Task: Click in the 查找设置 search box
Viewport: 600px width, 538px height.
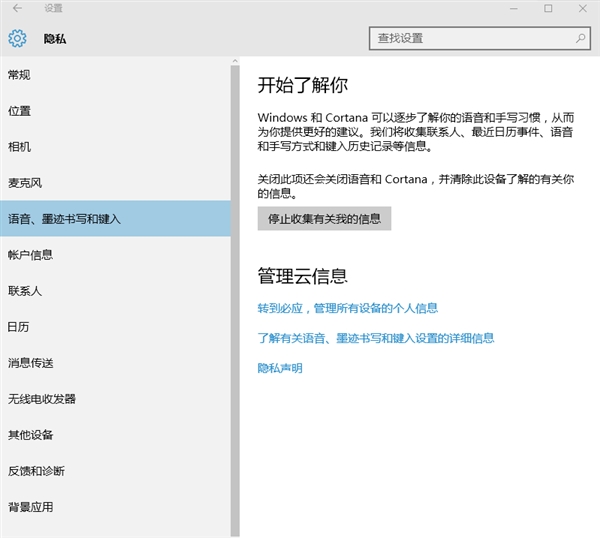Action: click(x=470, y=38)
